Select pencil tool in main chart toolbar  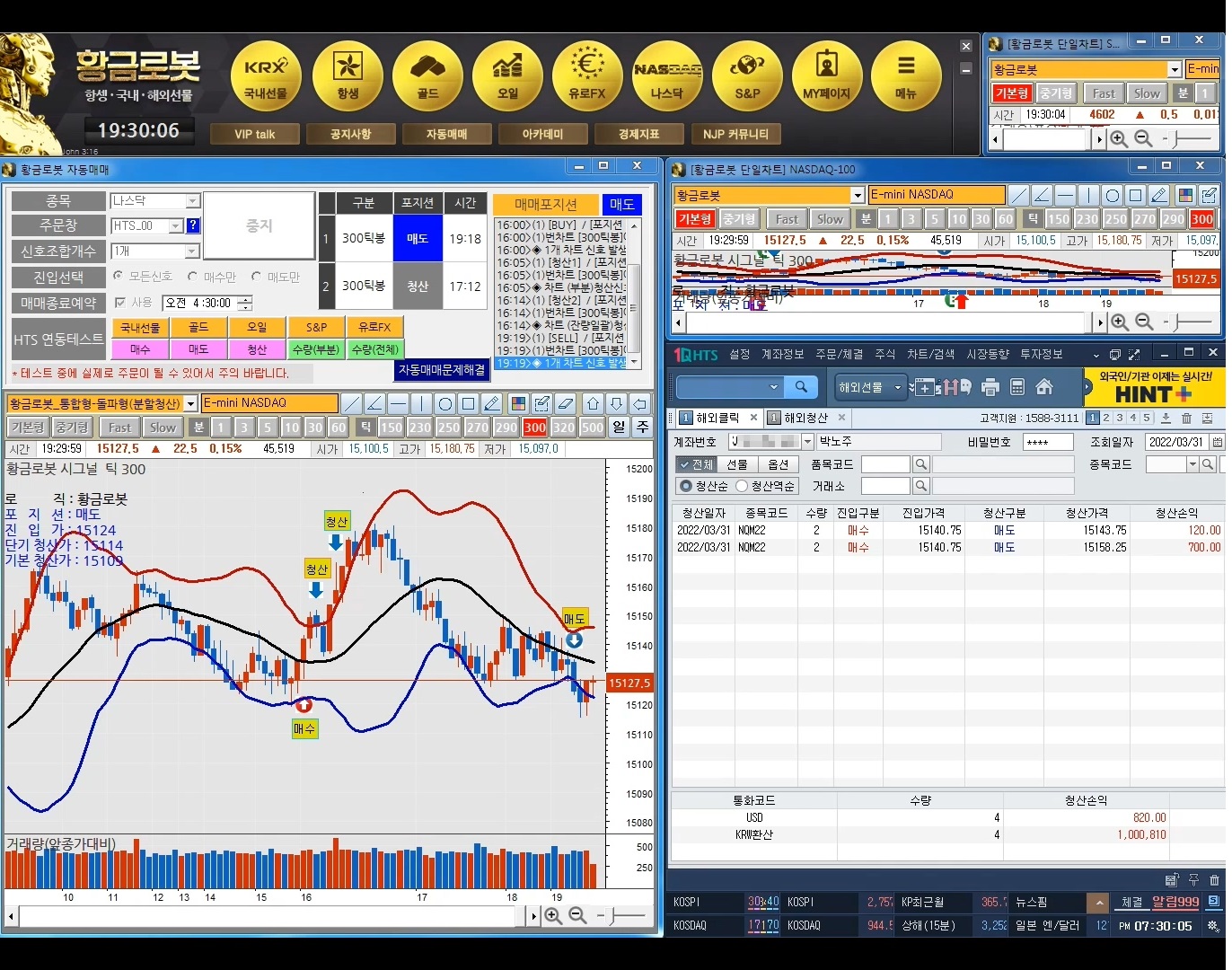tap(492, 403)
